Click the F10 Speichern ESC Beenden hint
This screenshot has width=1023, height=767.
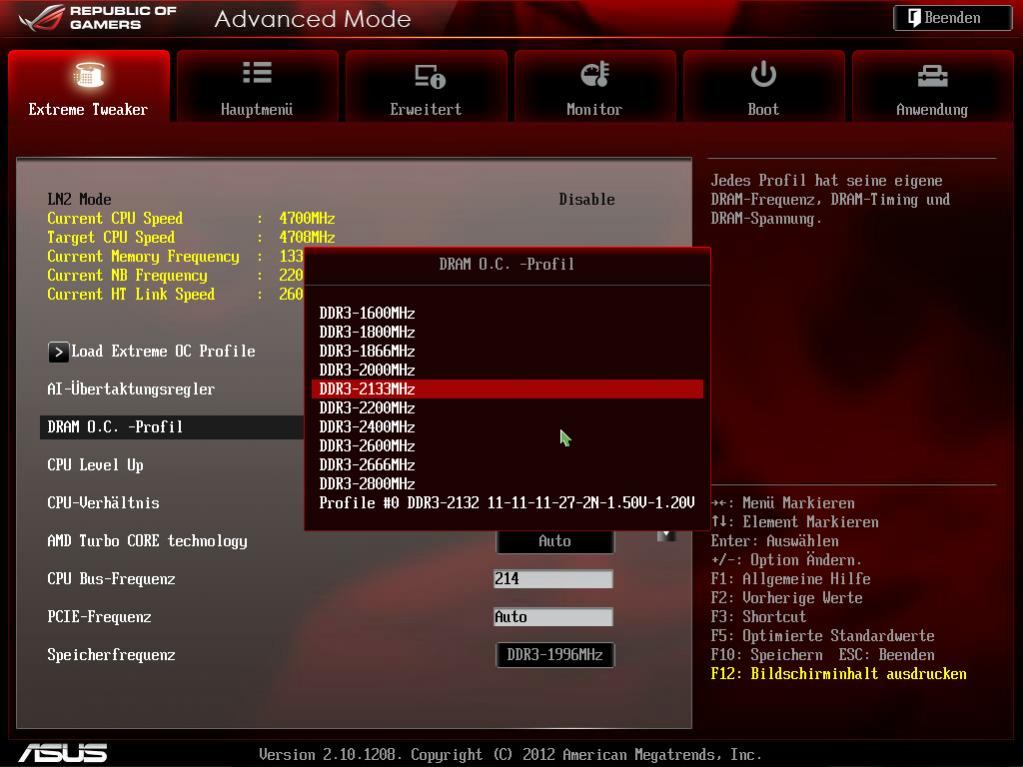822,655
